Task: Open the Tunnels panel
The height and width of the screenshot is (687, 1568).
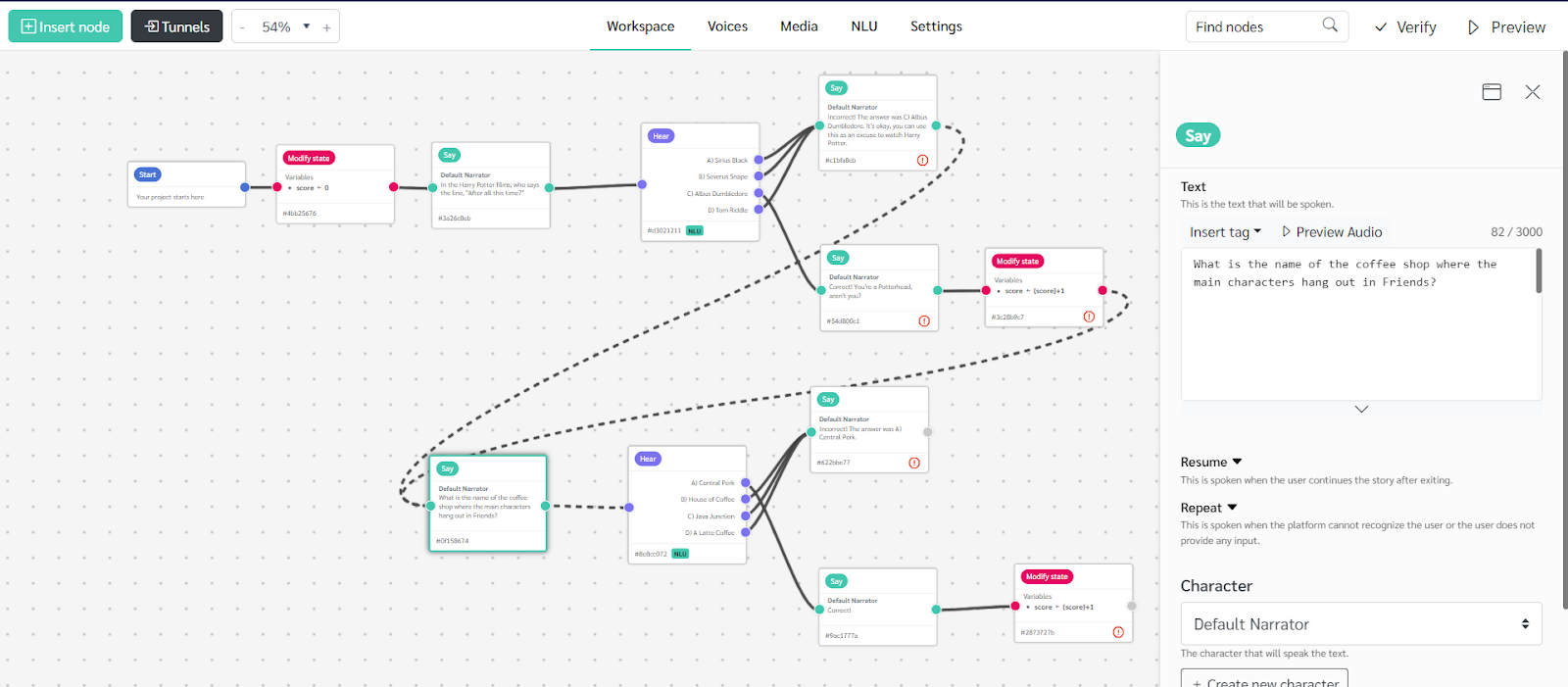Action: [176, 26]
